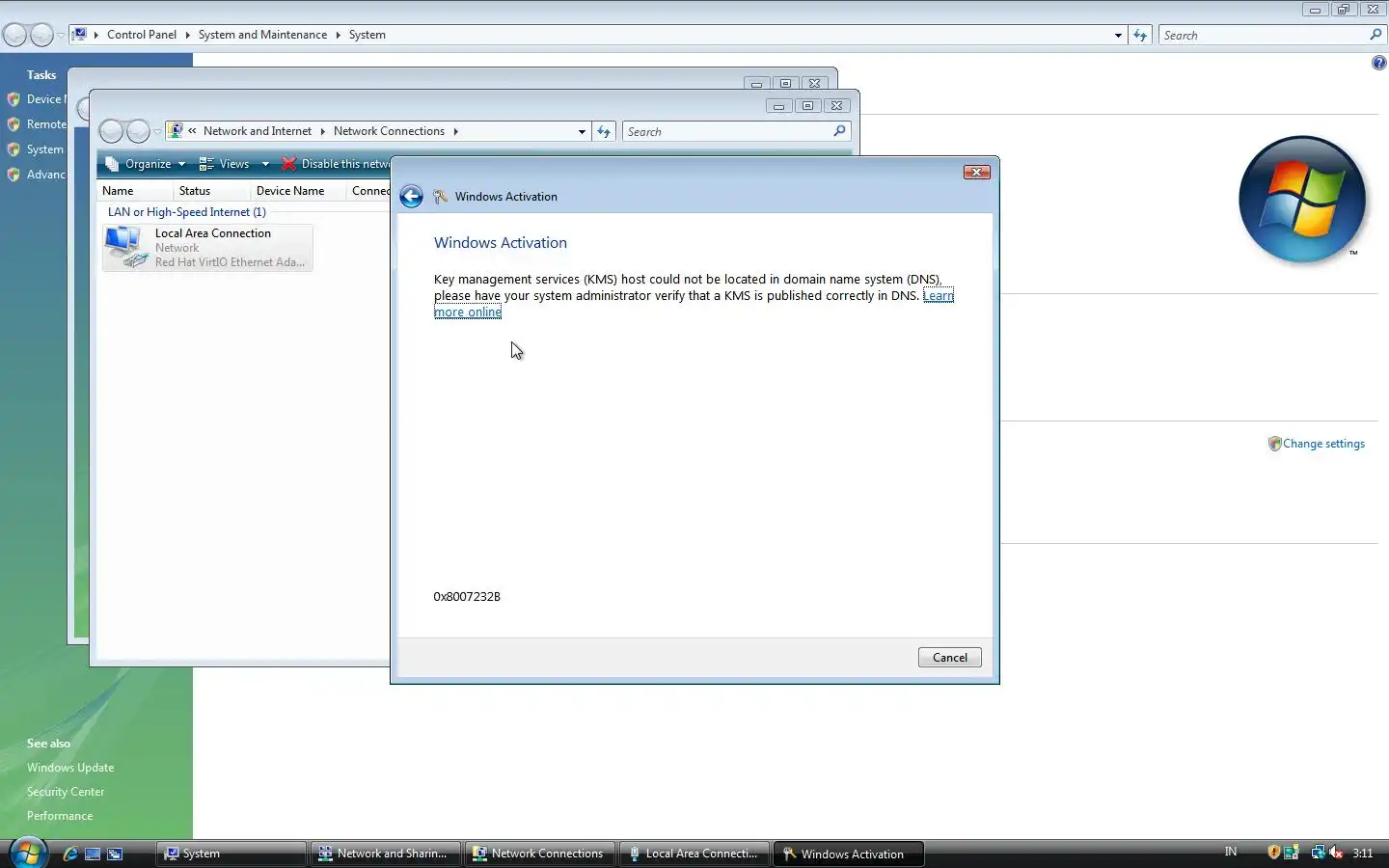1389x868 pixels.
Task: Close the Windows Activation dialog
Action: [x=976, y=172]
